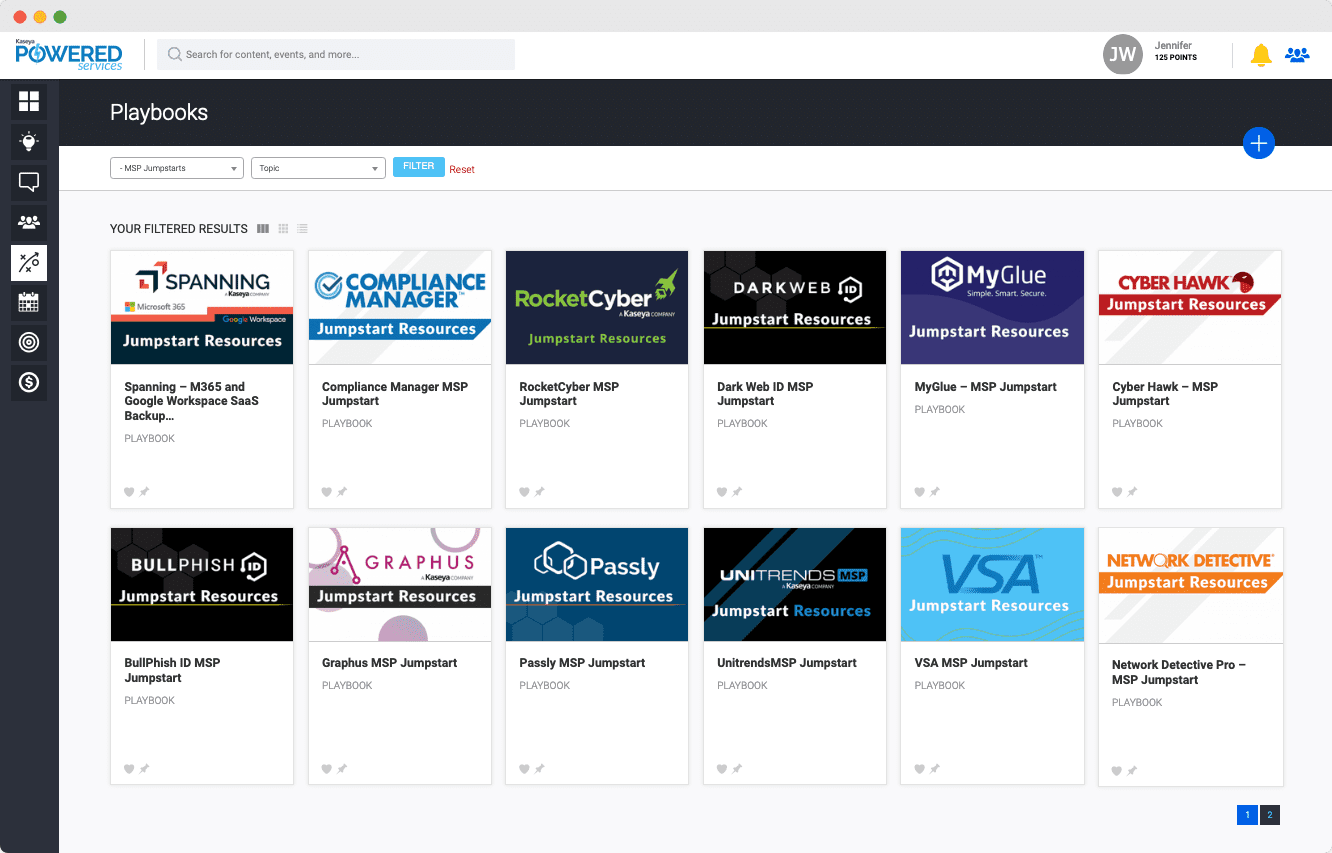Click the notification bell icon
Image resolution: width=1332 pixels, height=853 pixels.
coord(1262,55)
